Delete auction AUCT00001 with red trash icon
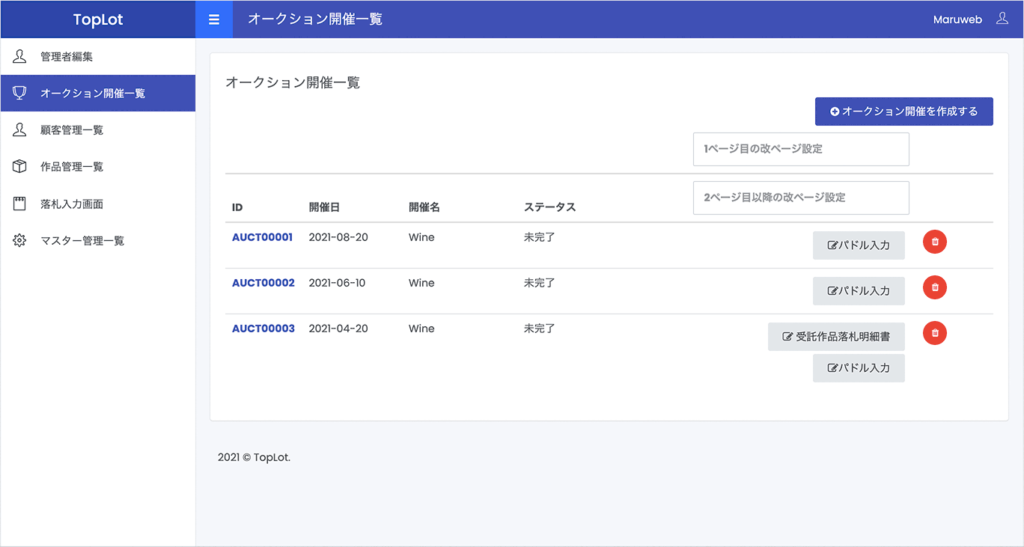 [935, 242]
